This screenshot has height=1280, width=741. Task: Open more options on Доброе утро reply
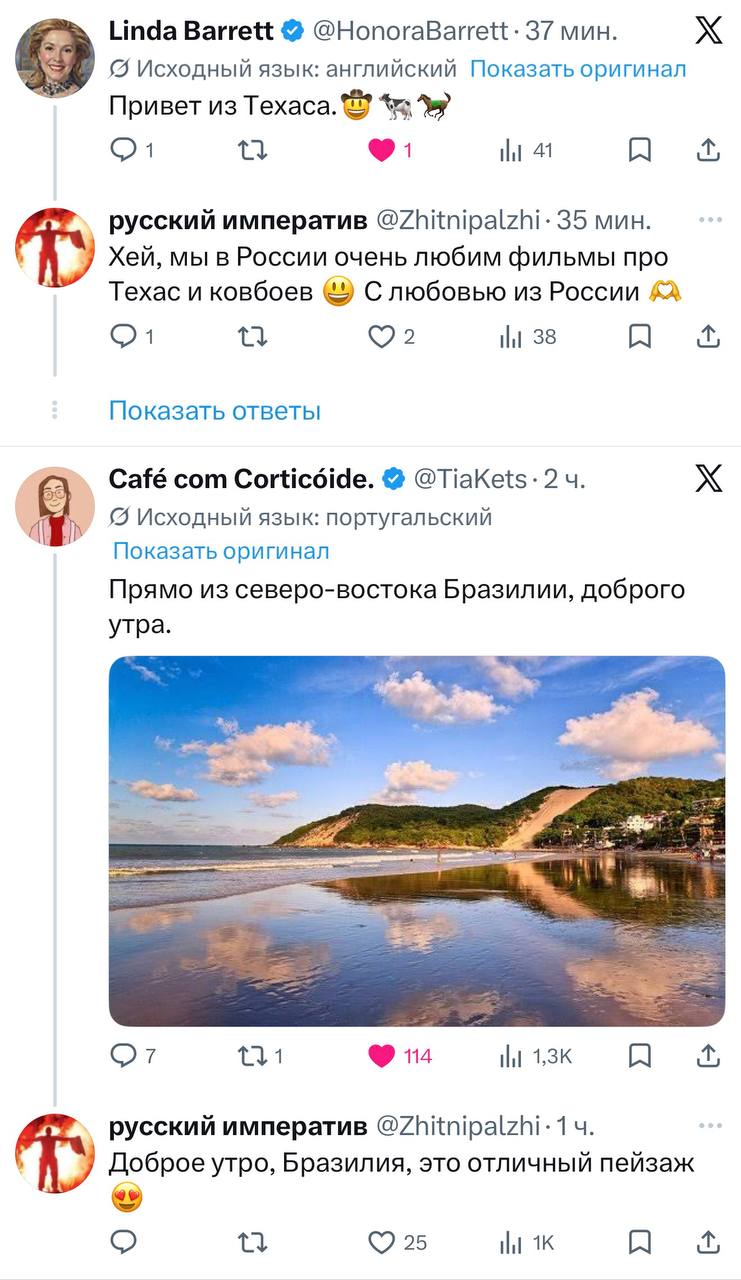710,1126
